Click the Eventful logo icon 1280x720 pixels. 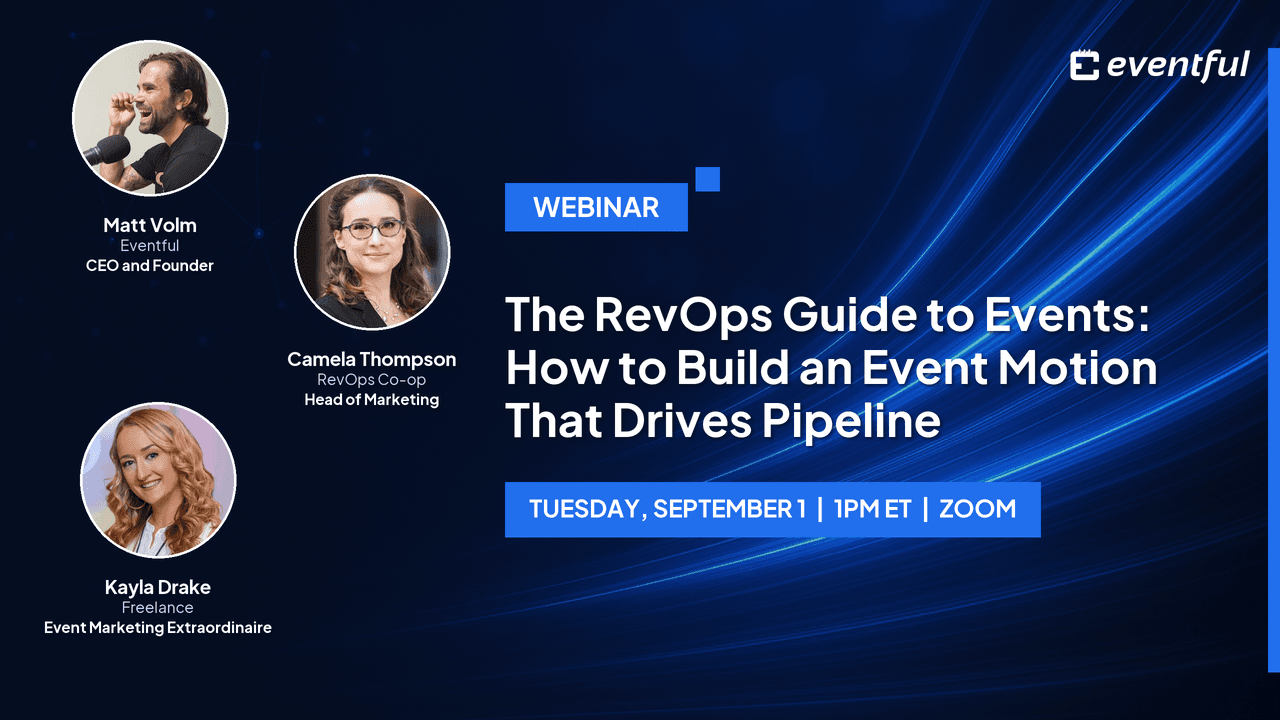1084,66
